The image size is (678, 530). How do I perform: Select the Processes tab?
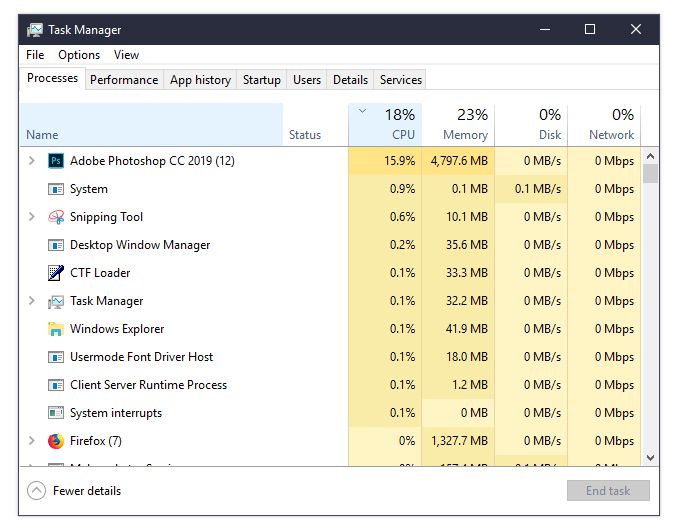coord(52,78)
